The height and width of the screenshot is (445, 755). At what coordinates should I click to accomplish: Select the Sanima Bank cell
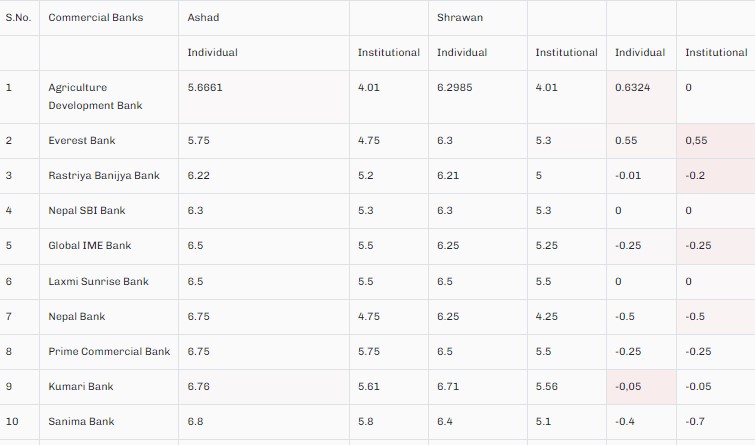tap(81, 422)
